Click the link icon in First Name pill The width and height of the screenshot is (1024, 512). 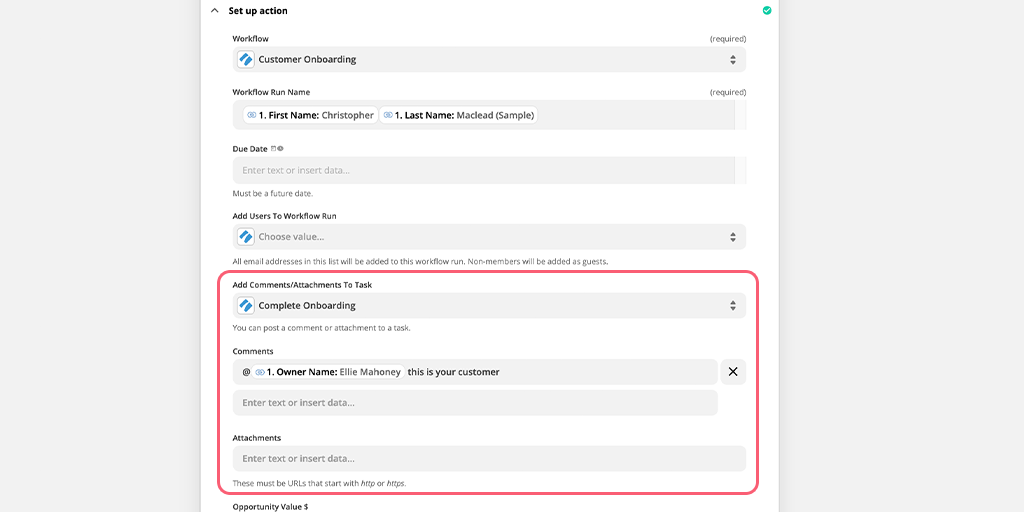click(251, 115)
